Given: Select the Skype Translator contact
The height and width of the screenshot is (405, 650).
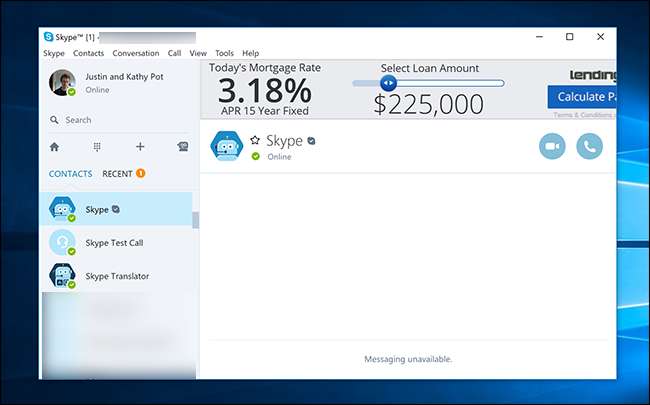Looking at the screenshot, I should coord(116,276).
